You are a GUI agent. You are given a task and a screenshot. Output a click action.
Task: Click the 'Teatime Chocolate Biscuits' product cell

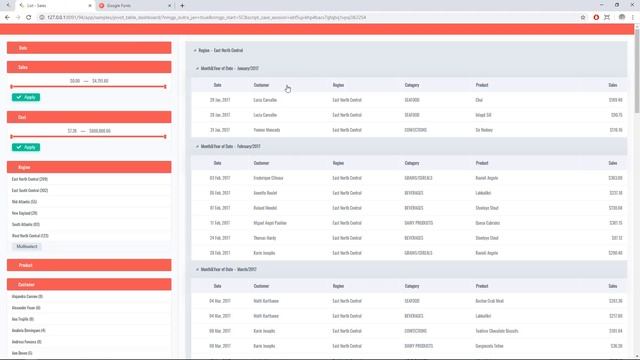(497, 331)
